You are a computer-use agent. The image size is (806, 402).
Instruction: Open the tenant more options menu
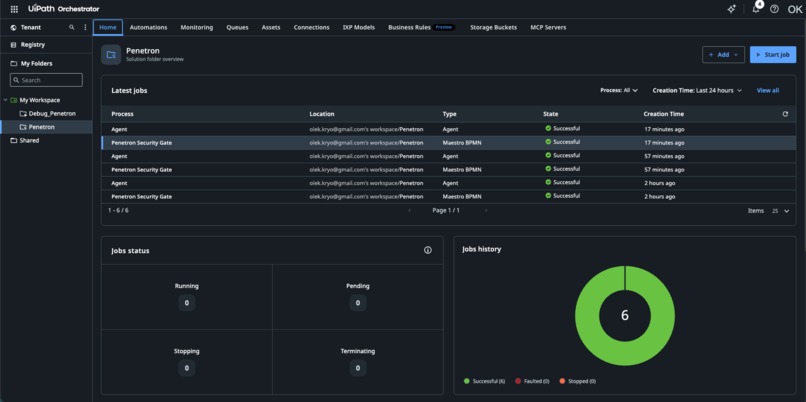point(85,27)
